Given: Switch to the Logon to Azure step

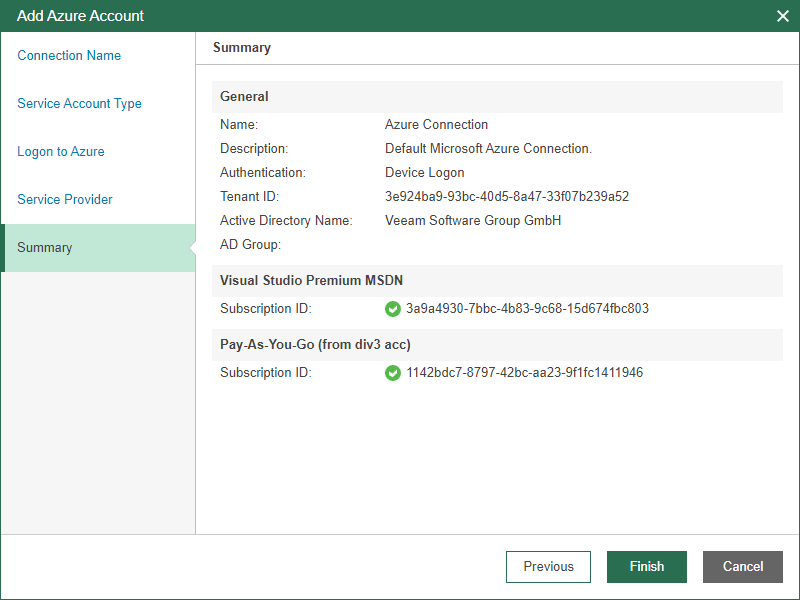Looking at the screenshot, I should 61,152.
